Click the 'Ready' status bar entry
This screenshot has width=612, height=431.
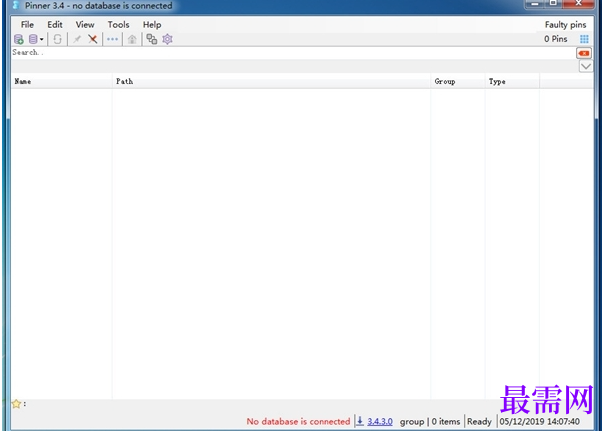tap(479, 422)
